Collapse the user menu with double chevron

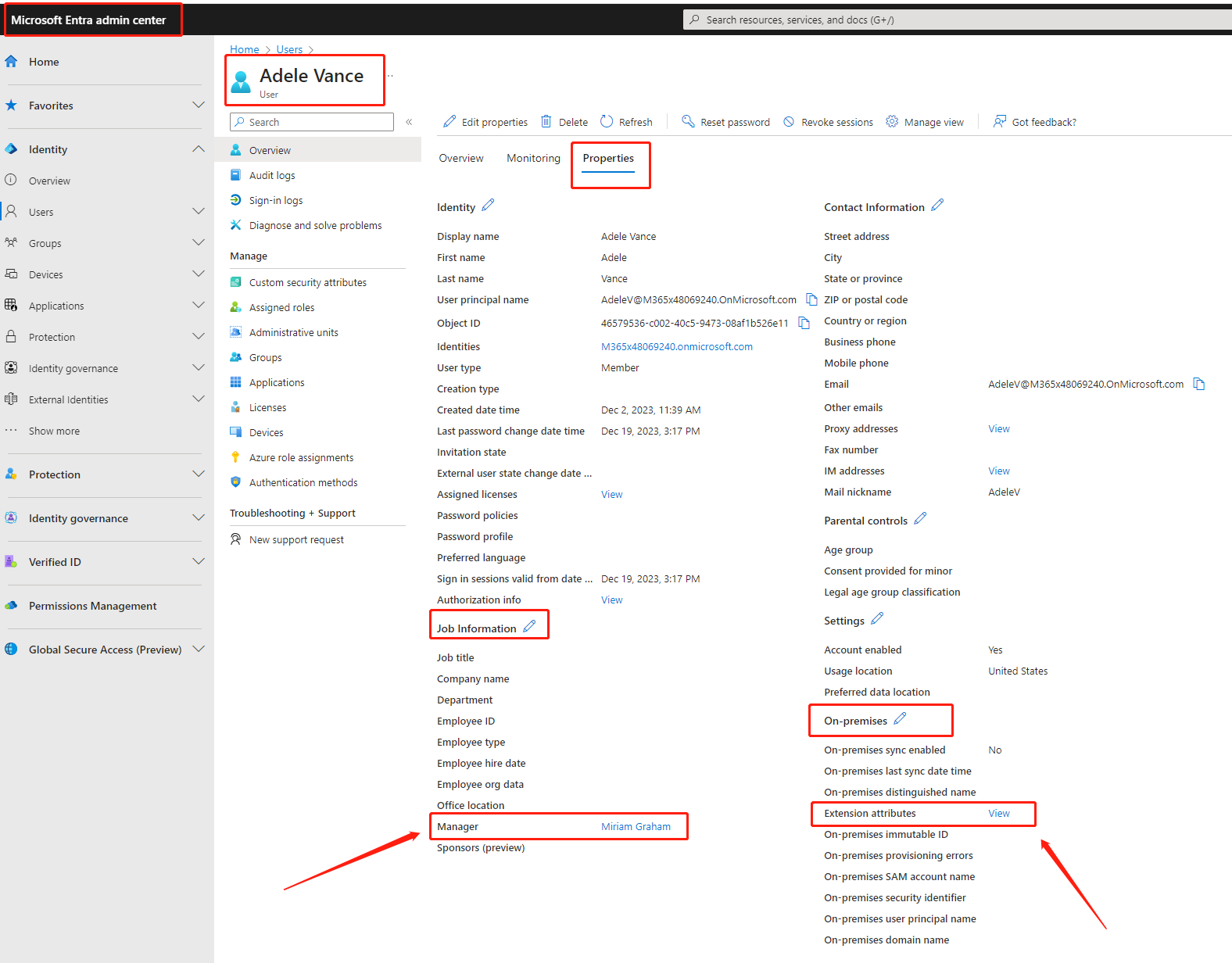(x=409, y=122)
